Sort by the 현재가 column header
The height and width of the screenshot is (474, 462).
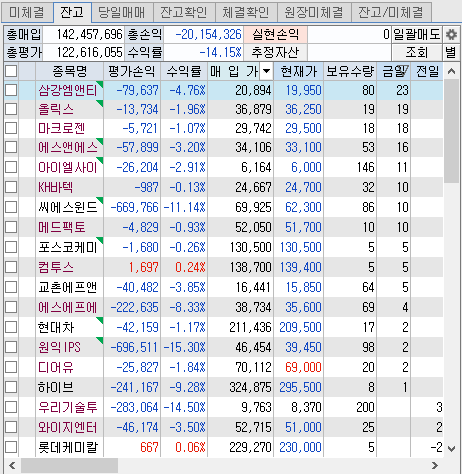[x=298, y=71]
